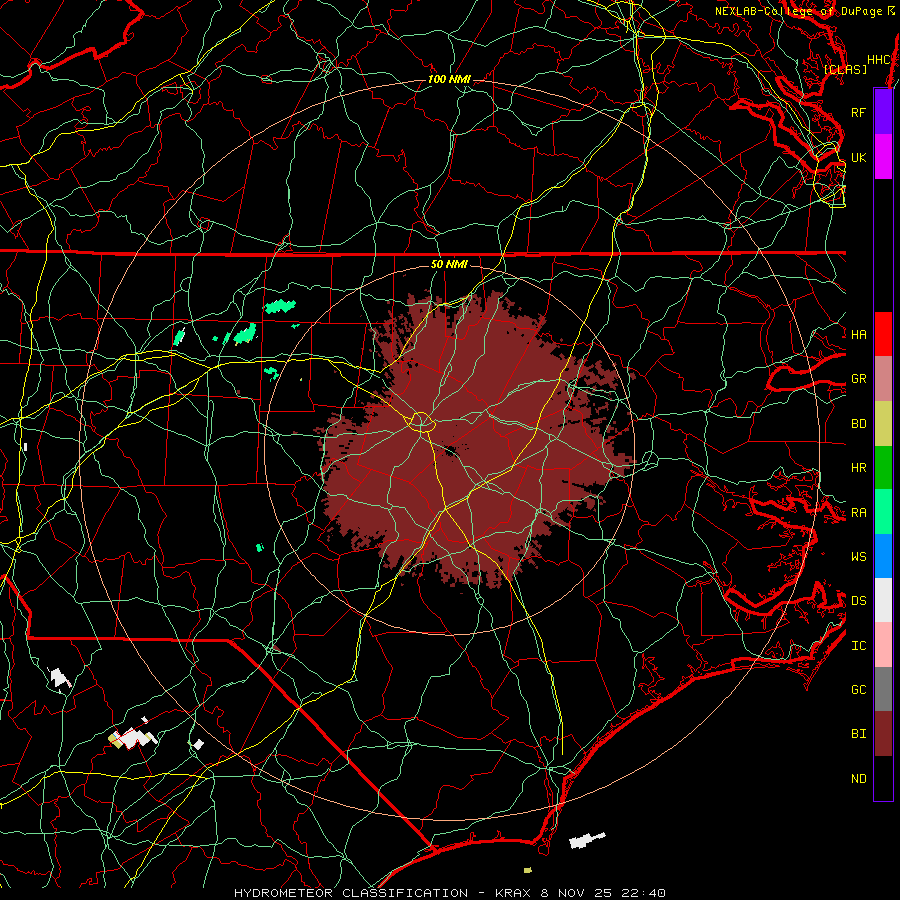Click the GC legend label
The height and width of the screenshot is (900, 900).
coord(858,689)
